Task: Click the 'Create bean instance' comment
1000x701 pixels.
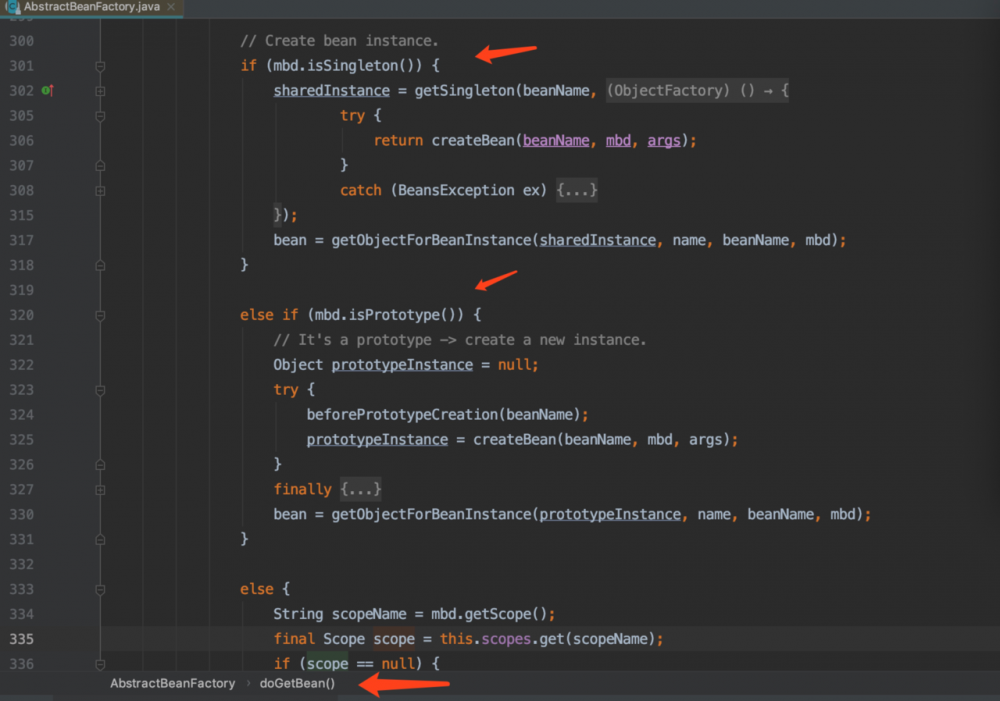Action: pos(339,41)
